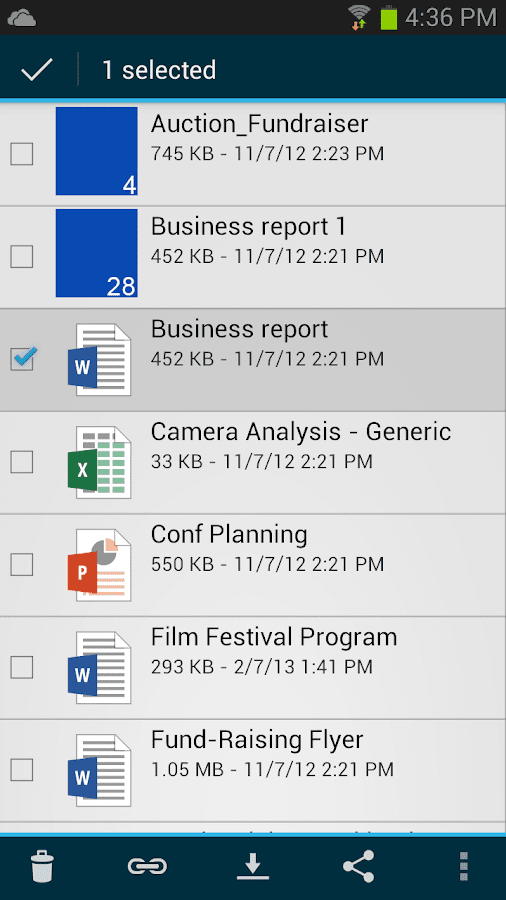Tap the PowerPoint icon for Conf Planning
The width and height of the screenshot is (506, 900).
(99, 565)
